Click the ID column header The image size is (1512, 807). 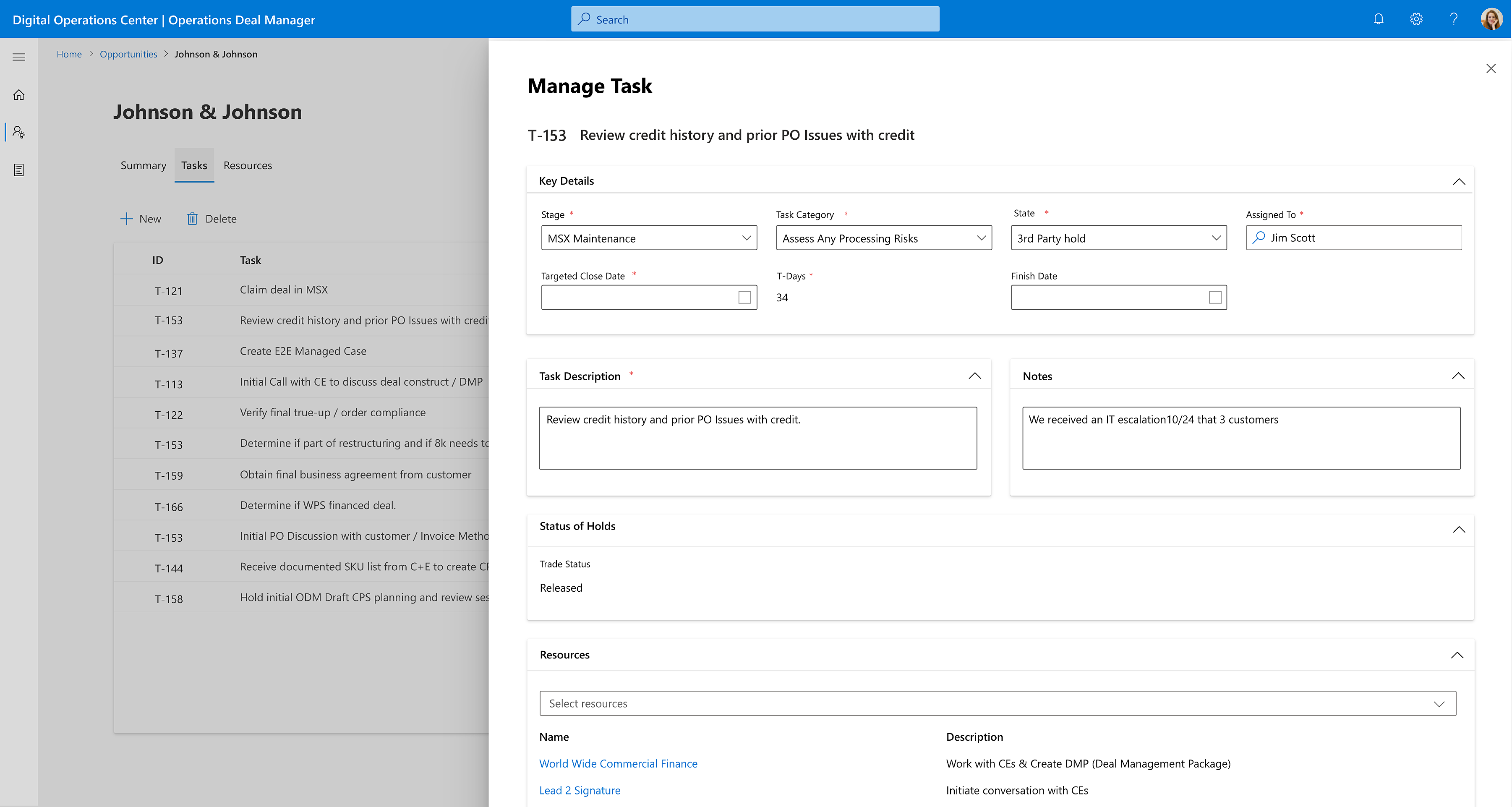point(157,260)
